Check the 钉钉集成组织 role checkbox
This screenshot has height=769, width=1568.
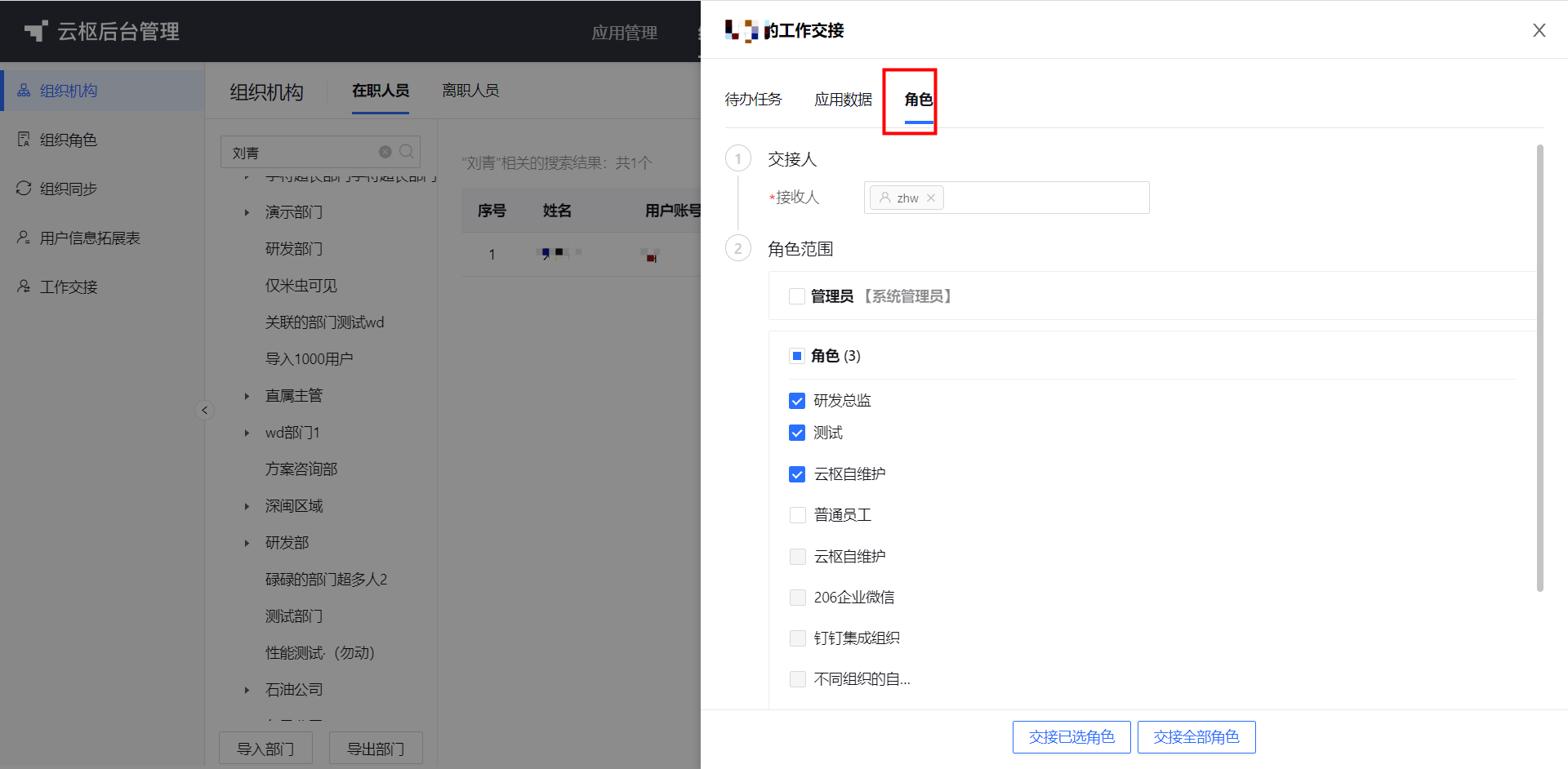coord(797,638)
